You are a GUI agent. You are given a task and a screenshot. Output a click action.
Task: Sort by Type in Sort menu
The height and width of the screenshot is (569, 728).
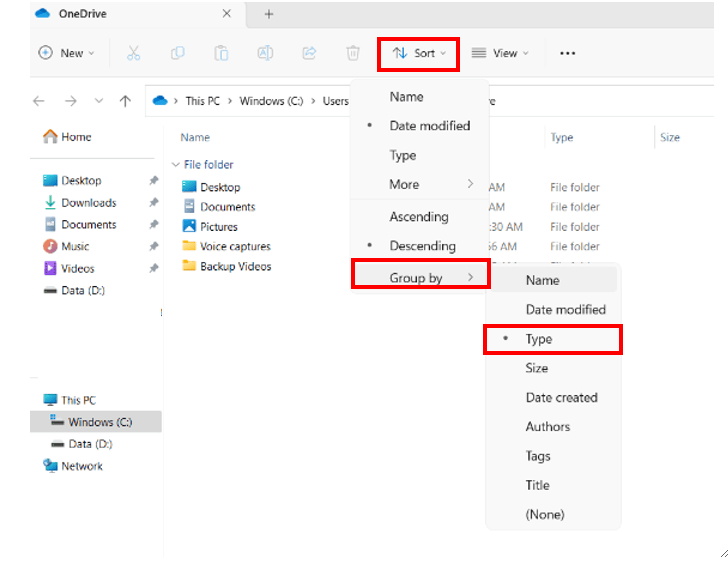pyautogui.click(x=420, y=155)
